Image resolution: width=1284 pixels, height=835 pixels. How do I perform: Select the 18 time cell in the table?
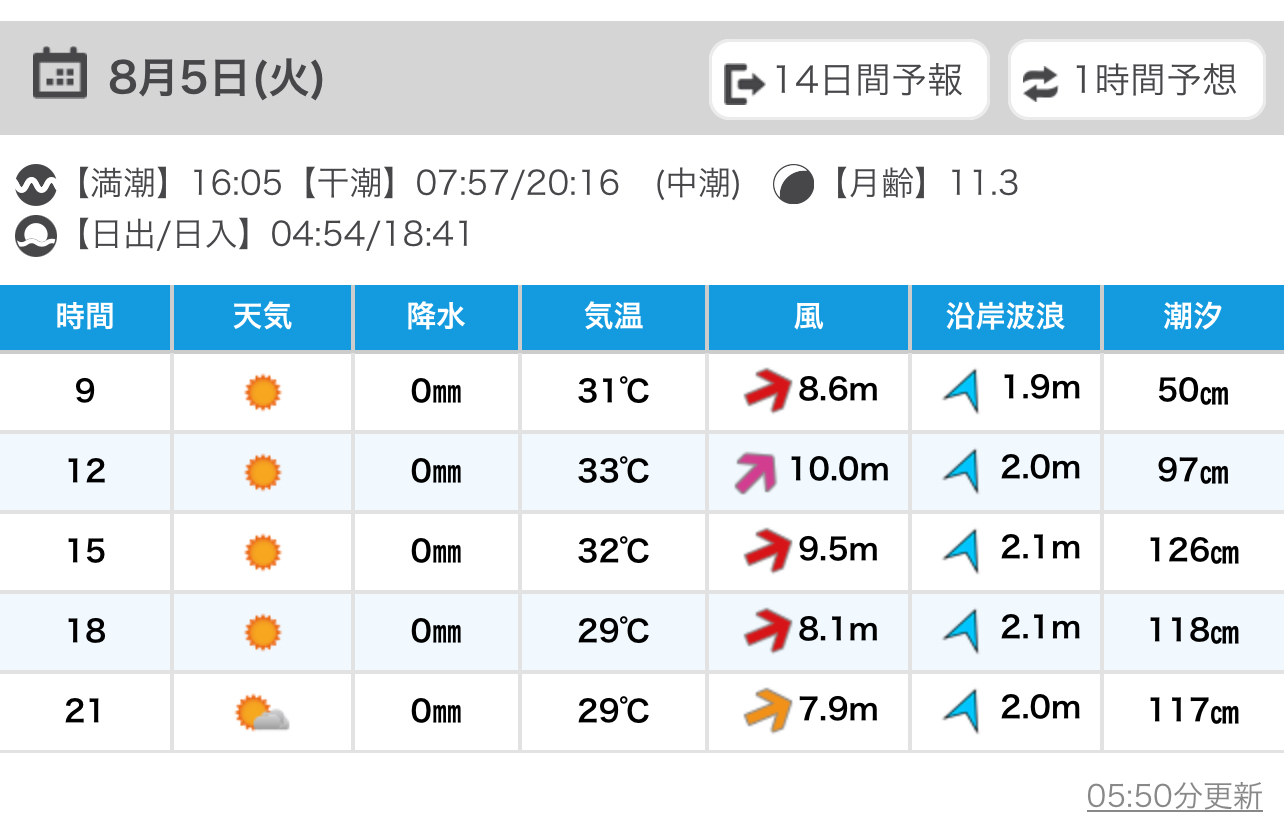(85, 631)
